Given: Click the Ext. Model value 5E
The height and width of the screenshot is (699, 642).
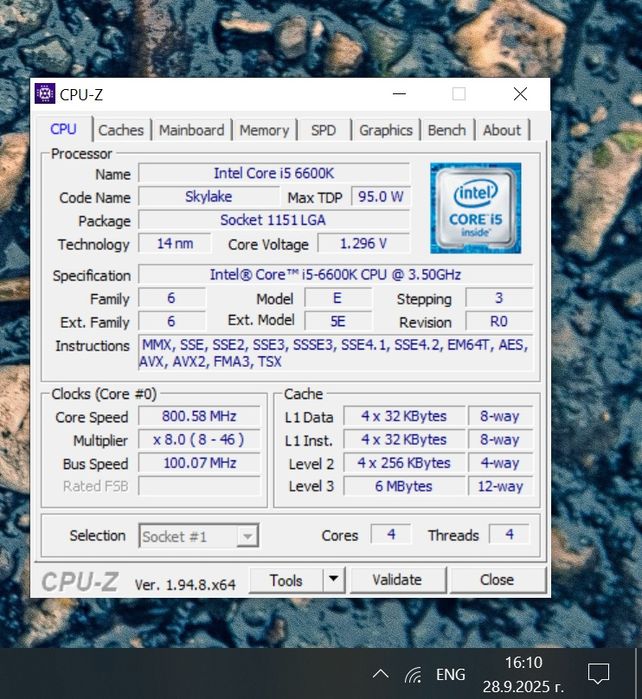Looking at the screenshot, I should click(x=337, y=321).
